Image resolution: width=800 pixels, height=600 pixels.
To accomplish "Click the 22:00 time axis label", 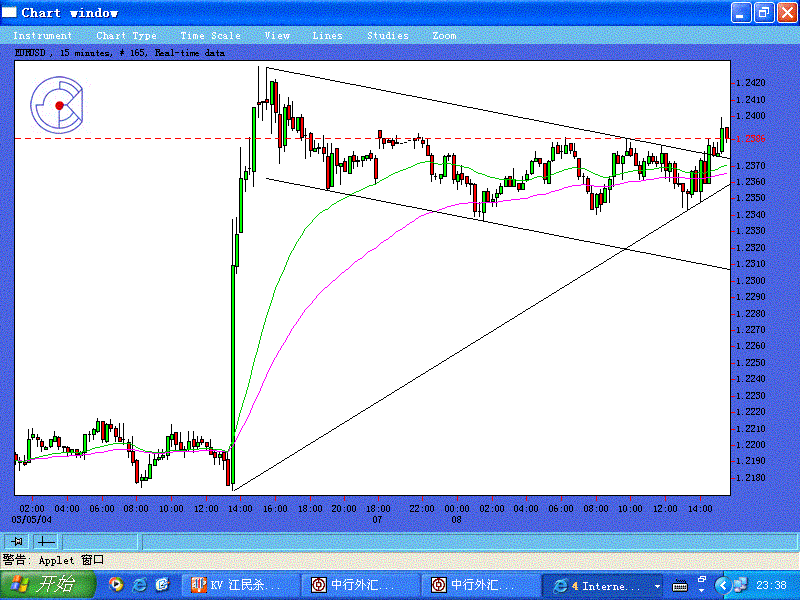I will (x=422, y=509).
